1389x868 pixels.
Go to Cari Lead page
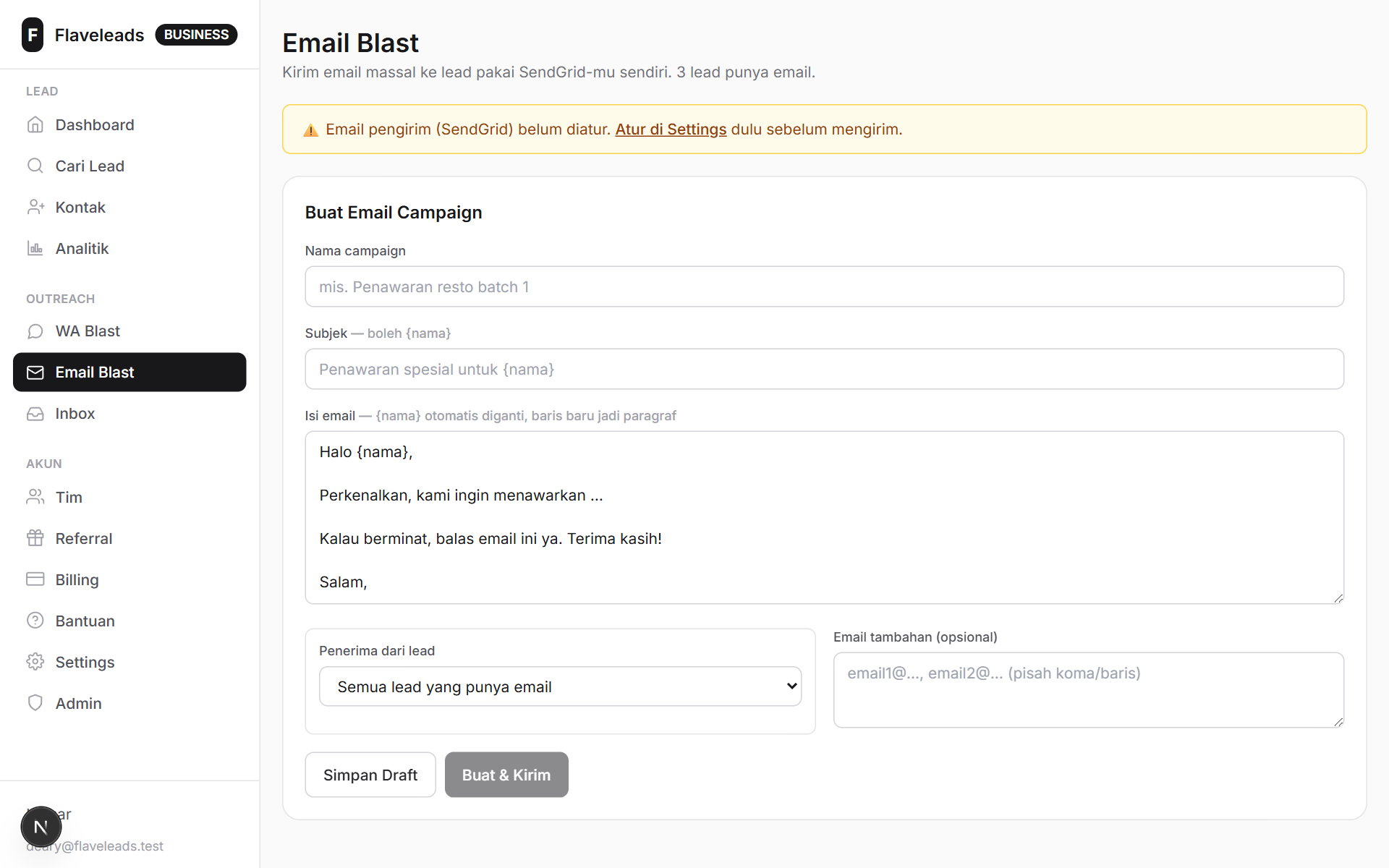pyautogui.click(x=129, y=166)
